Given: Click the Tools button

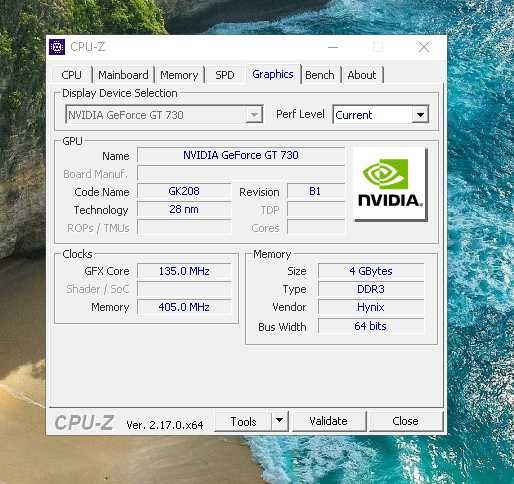Looking at the screenshot, I should pyautogui.click(x=243, y=422).
